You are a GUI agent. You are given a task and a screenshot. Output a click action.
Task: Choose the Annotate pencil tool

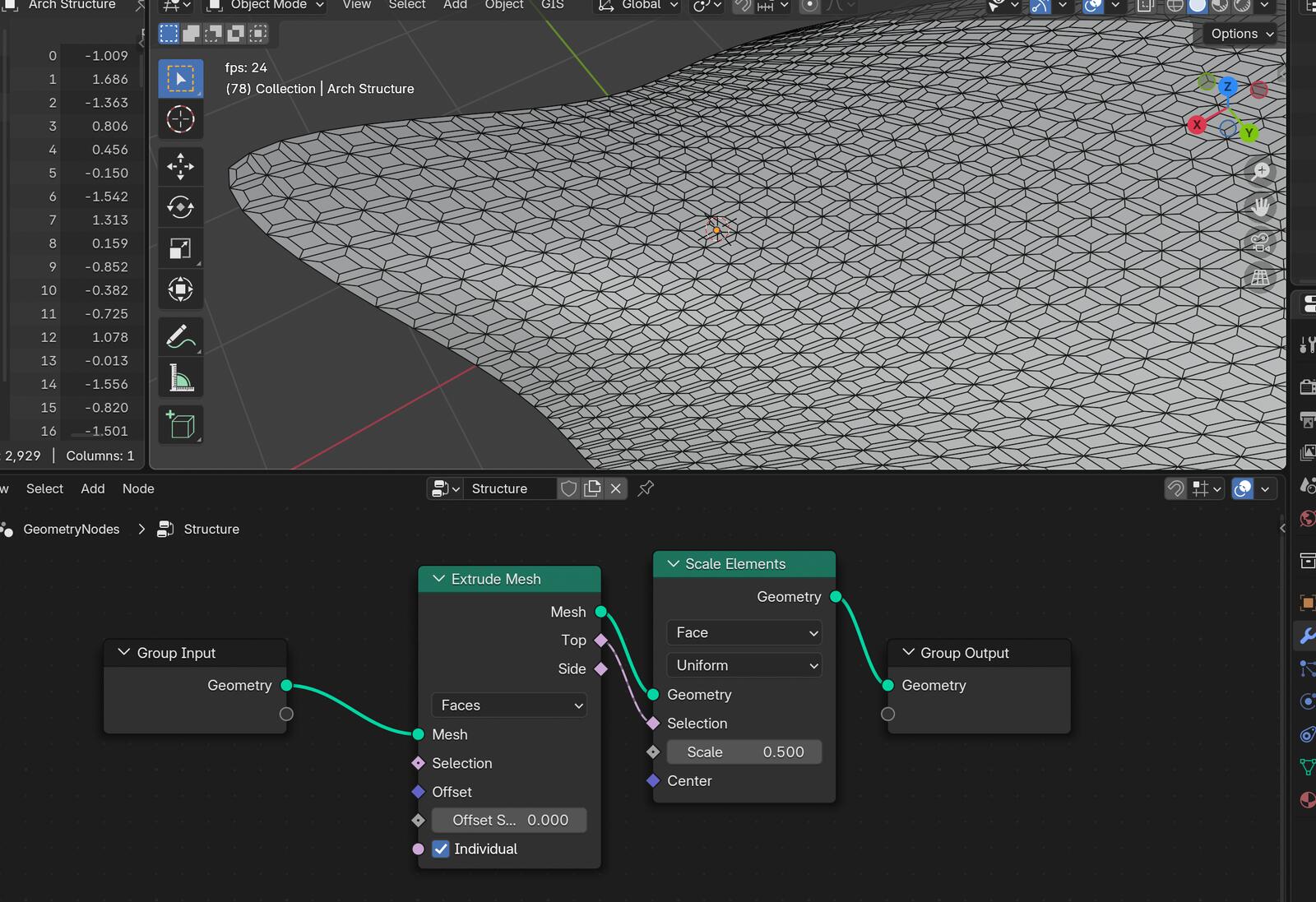[x=180, y=336]
